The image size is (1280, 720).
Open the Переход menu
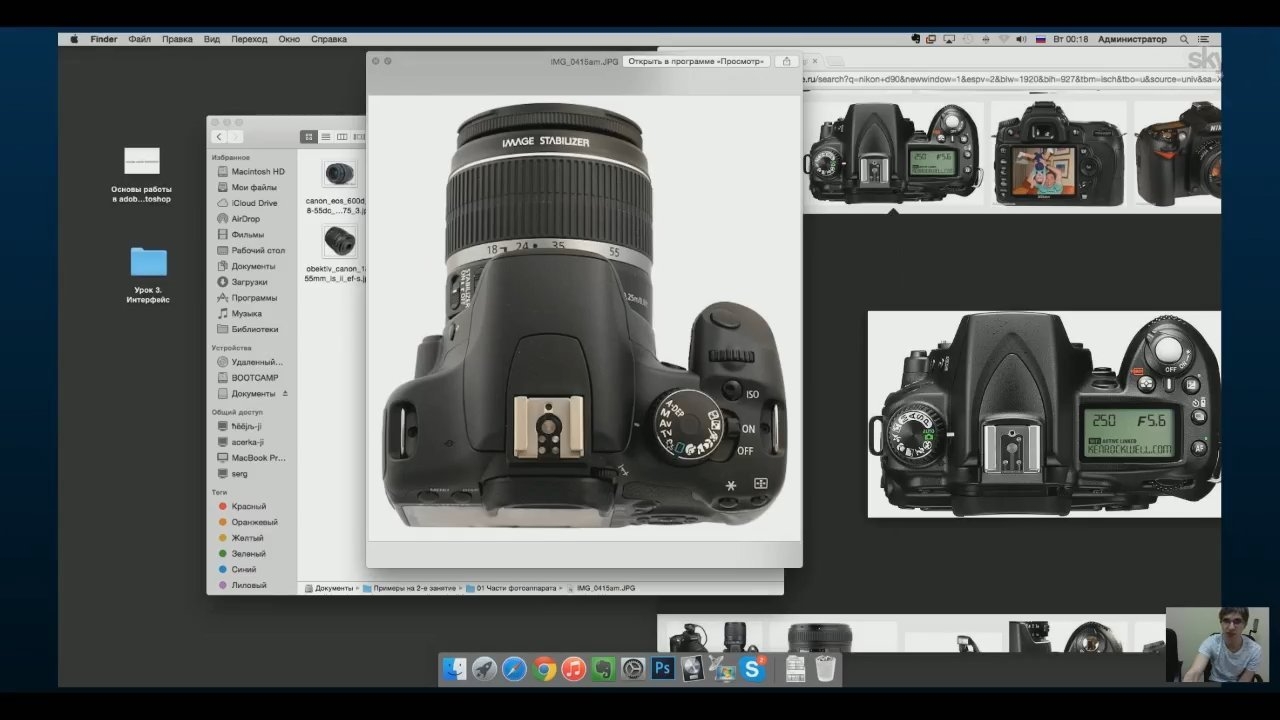click(x=249, y=39)
